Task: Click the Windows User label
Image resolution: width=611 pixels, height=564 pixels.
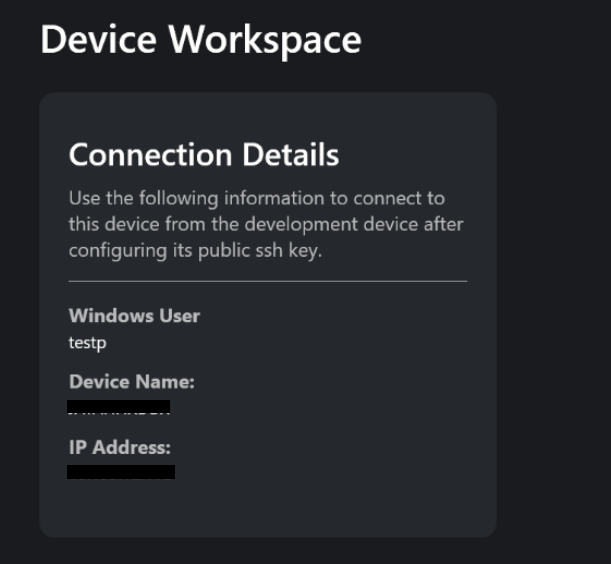Action: pos(134,315)
